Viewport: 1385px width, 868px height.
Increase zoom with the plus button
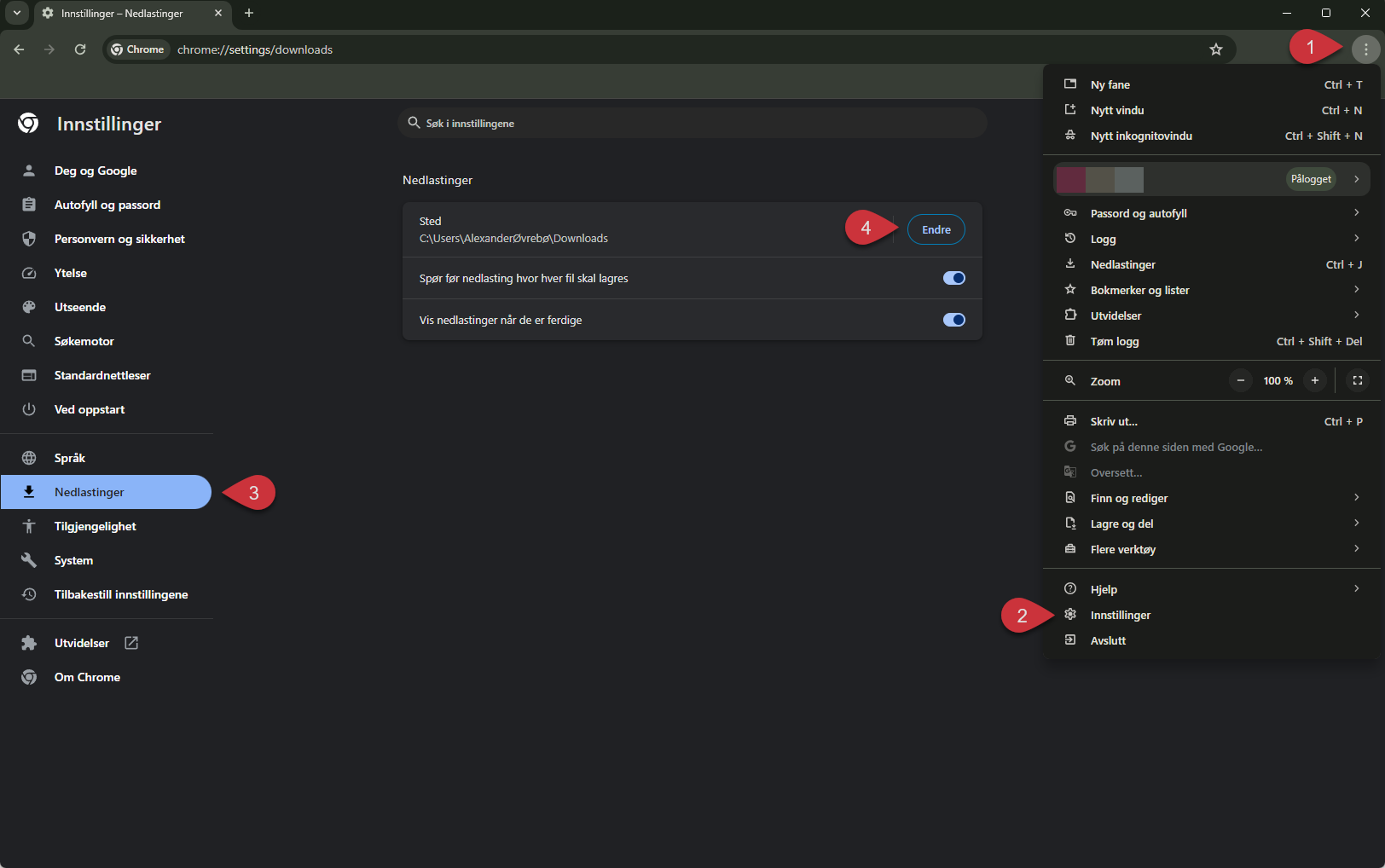pyautogui.click(x=1314, y=380)
